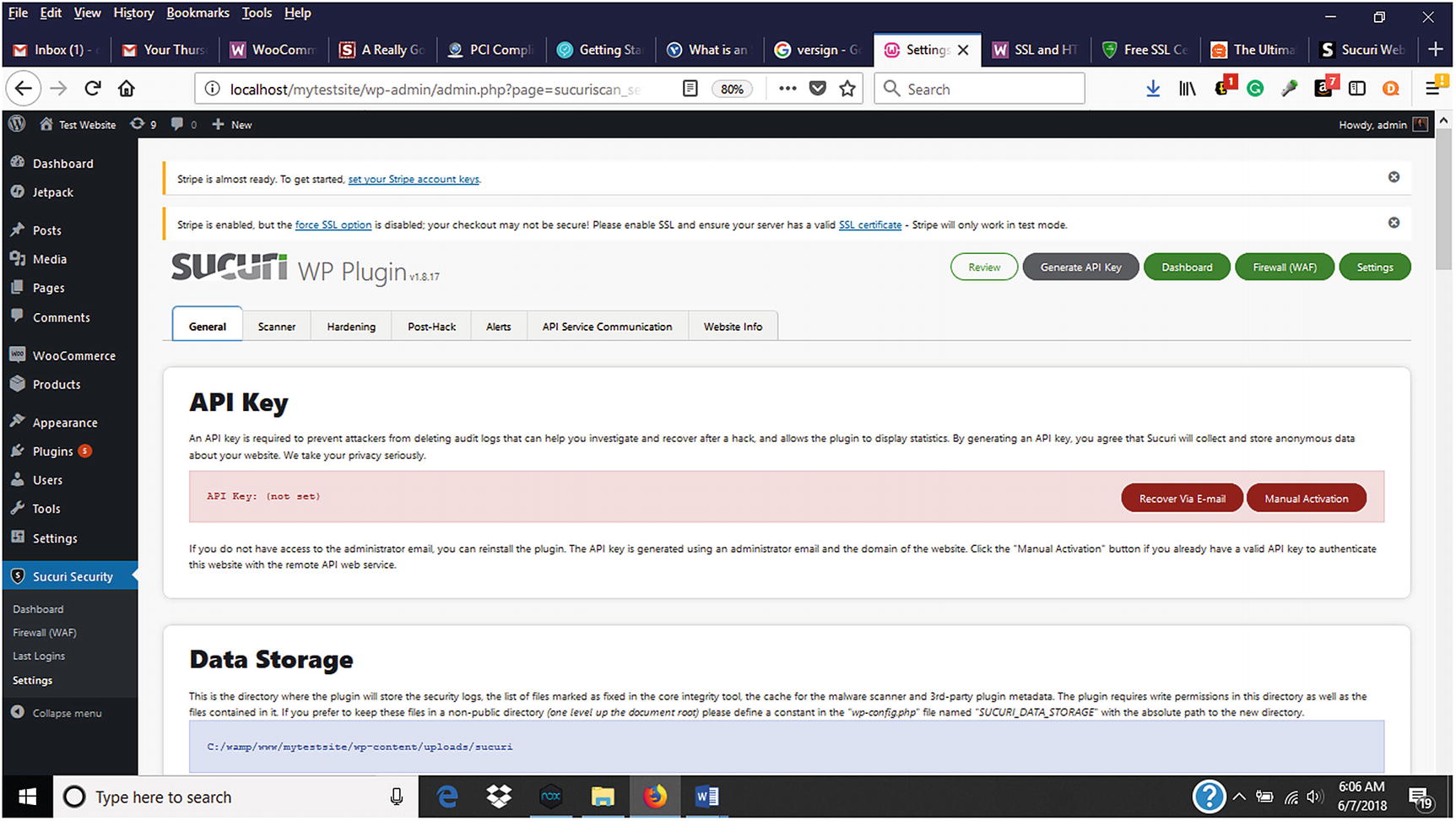Switch to the Hardening tab
1456x821 pixels.
pos(351,327)
